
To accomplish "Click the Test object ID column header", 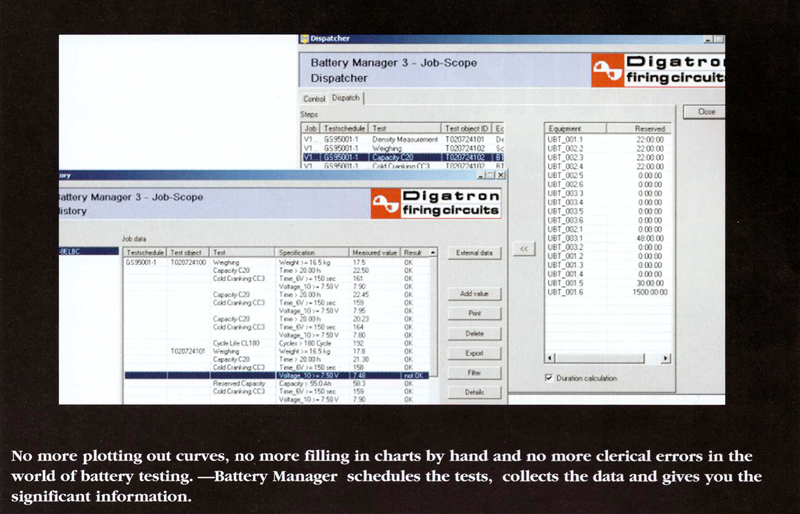I will point(467,128).
